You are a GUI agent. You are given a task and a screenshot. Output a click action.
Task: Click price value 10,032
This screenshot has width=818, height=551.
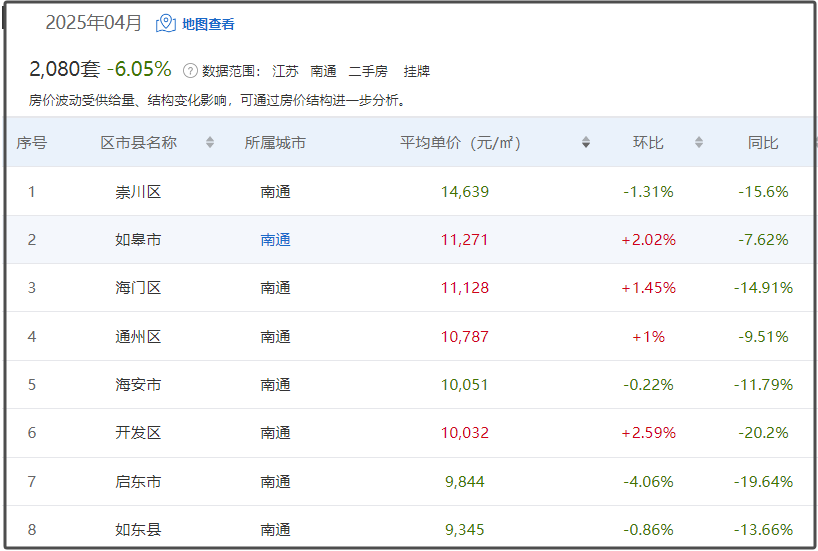[465, 433]
